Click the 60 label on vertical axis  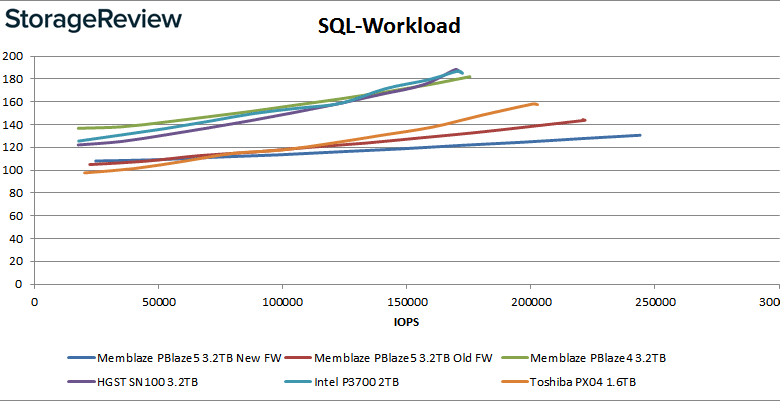(16, 215)
